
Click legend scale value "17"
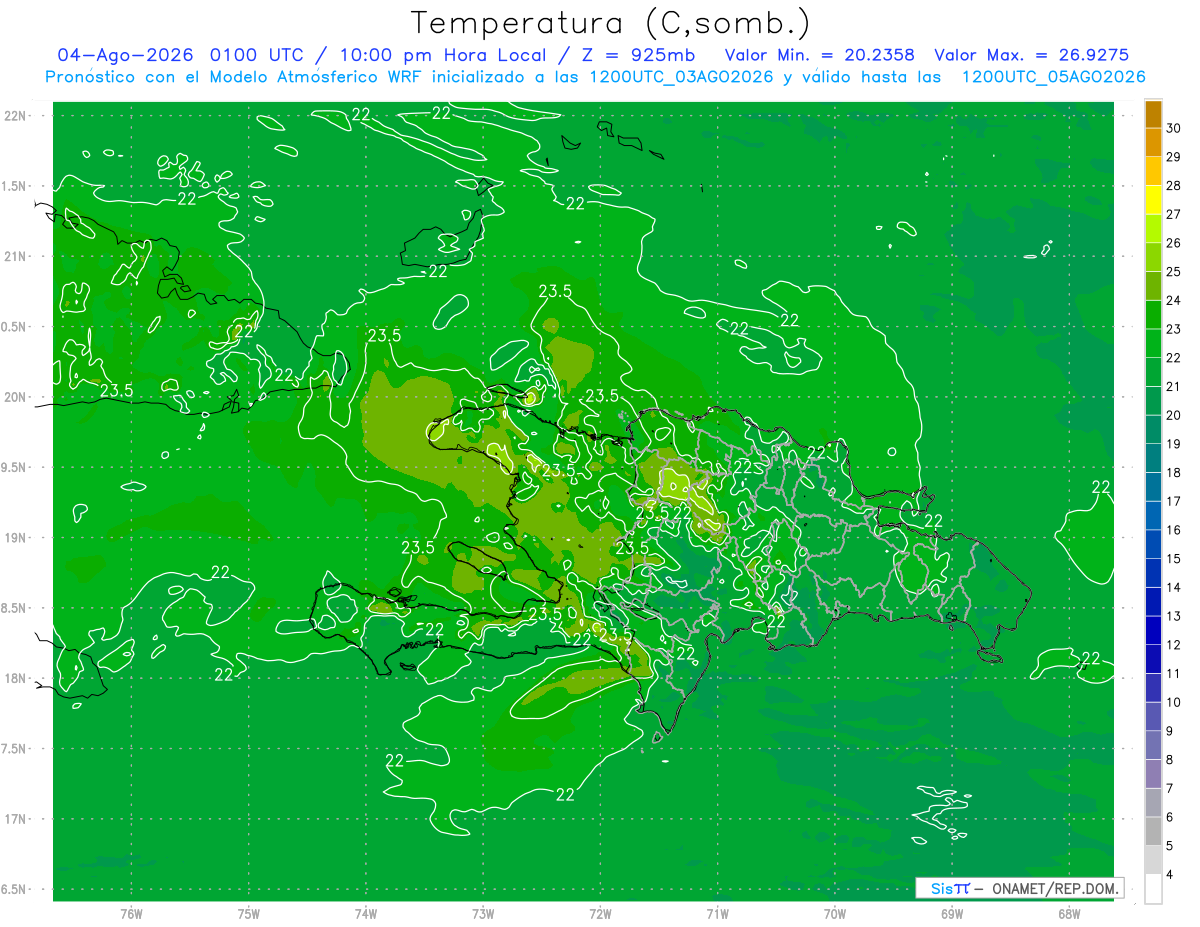click(x=1173, y=501)
